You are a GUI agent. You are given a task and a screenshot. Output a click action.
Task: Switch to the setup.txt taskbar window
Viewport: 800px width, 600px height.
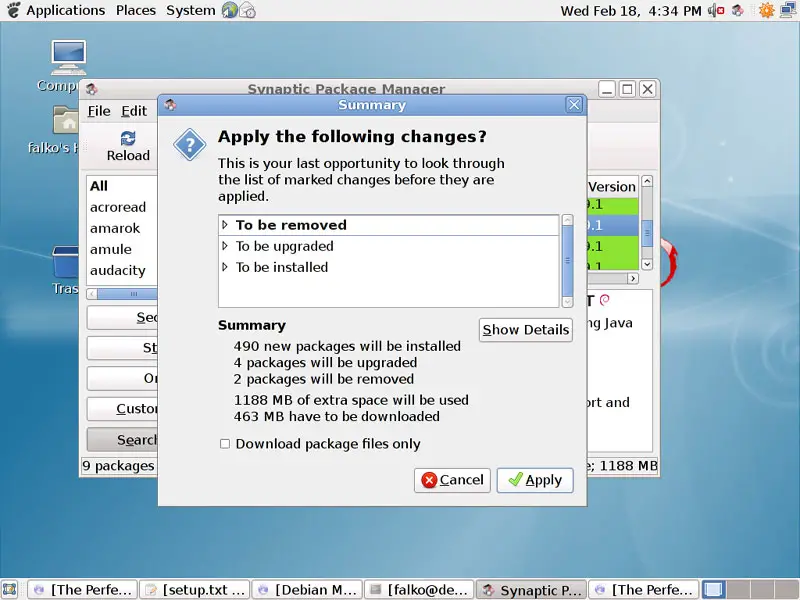click(195, 589)
